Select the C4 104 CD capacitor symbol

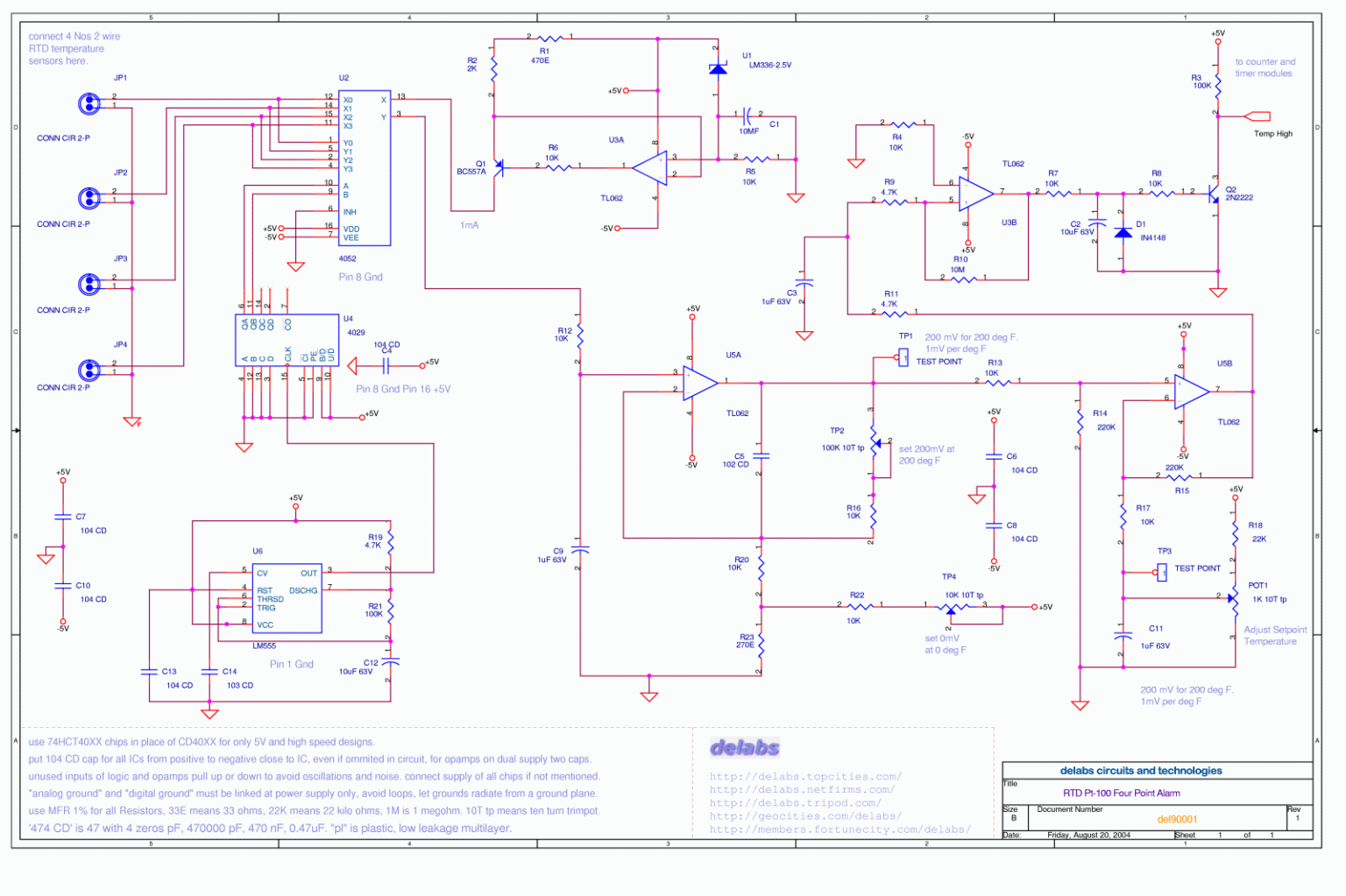(x=385, y=364)
